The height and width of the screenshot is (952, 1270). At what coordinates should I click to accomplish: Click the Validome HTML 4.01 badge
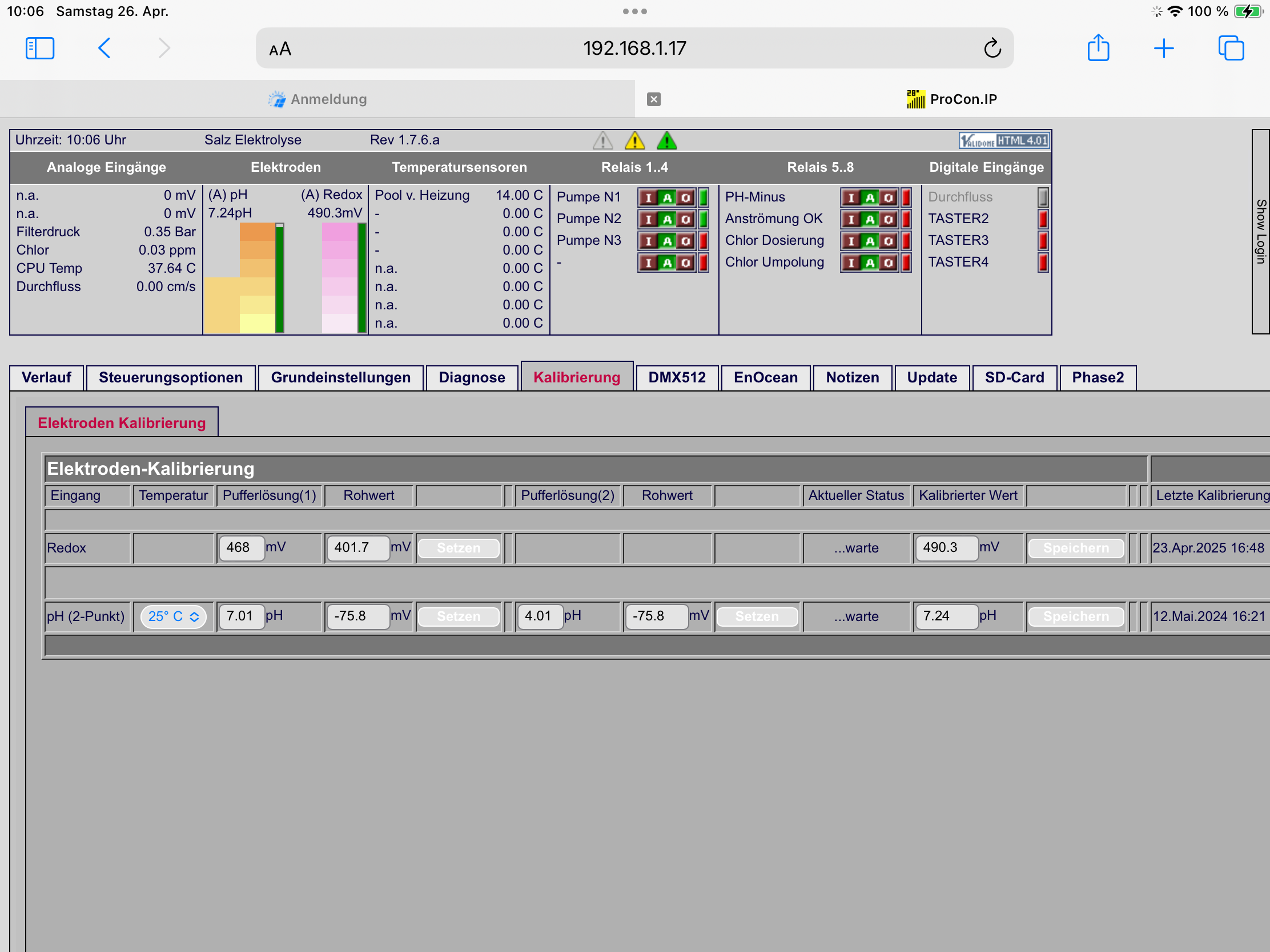pyautogui.click(x=1003, y=140)
